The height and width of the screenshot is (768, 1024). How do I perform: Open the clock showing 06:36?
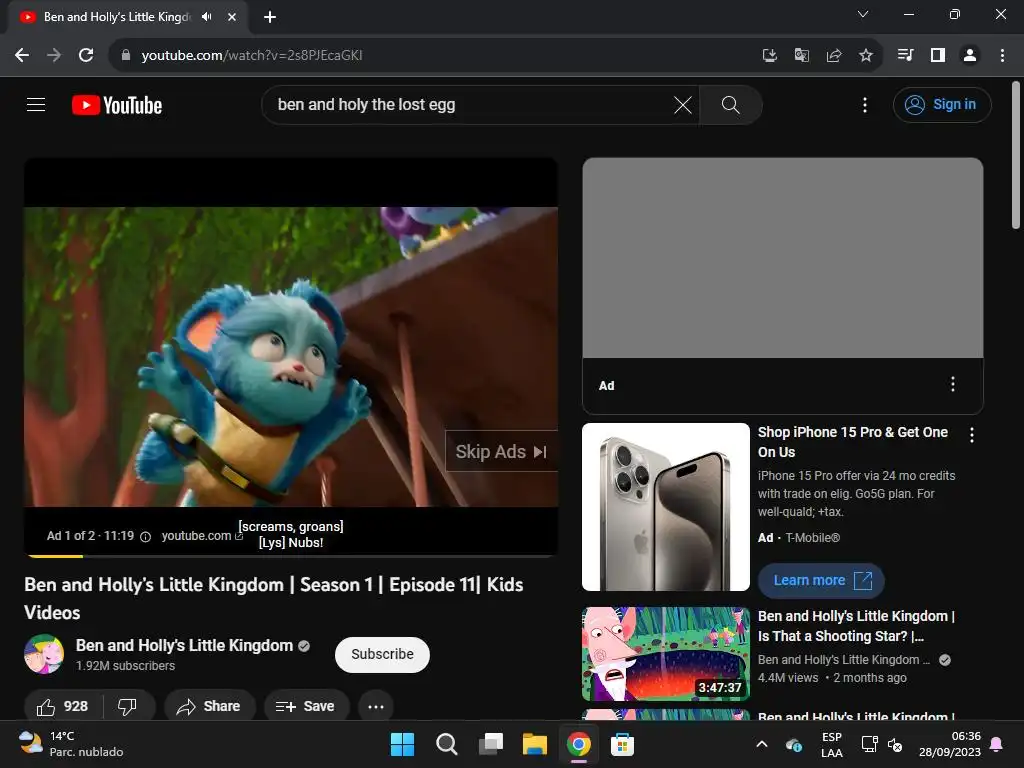click(x=950, y=744)
